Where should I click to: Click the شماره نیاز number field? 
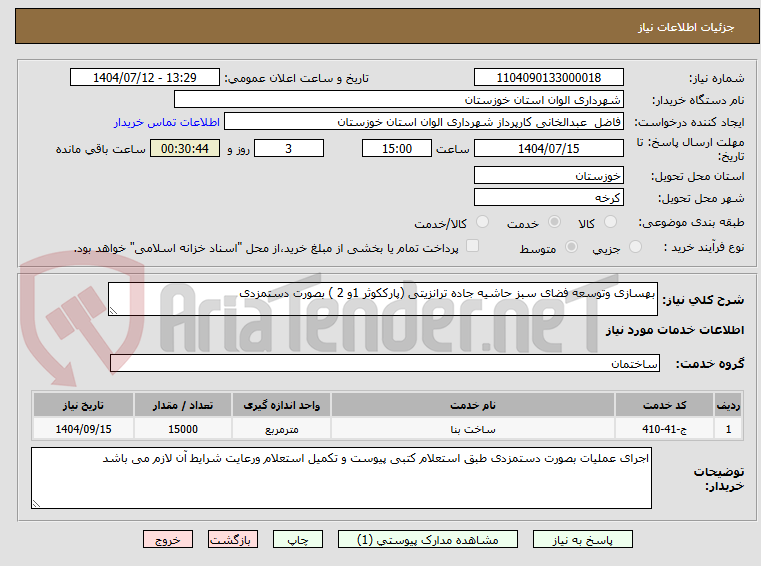(x=548, y=78)
